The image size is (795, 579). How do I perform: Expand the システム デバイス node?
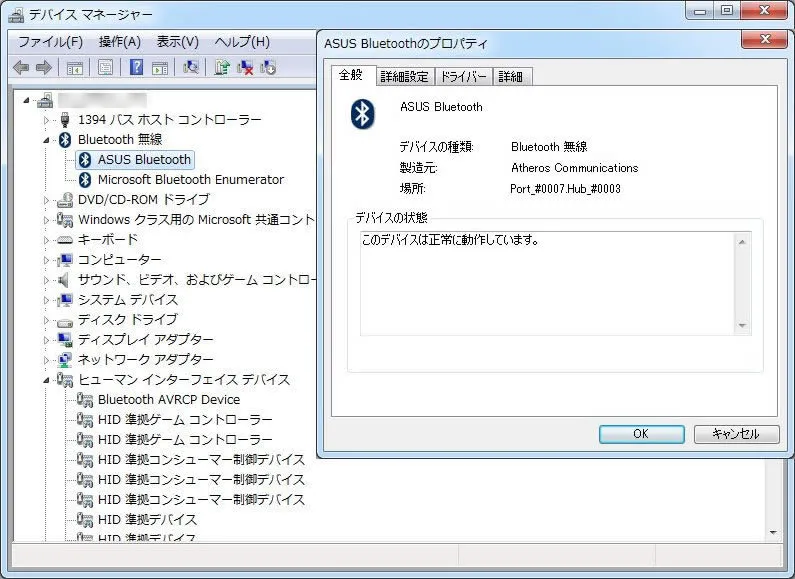(x=47, y=300)
